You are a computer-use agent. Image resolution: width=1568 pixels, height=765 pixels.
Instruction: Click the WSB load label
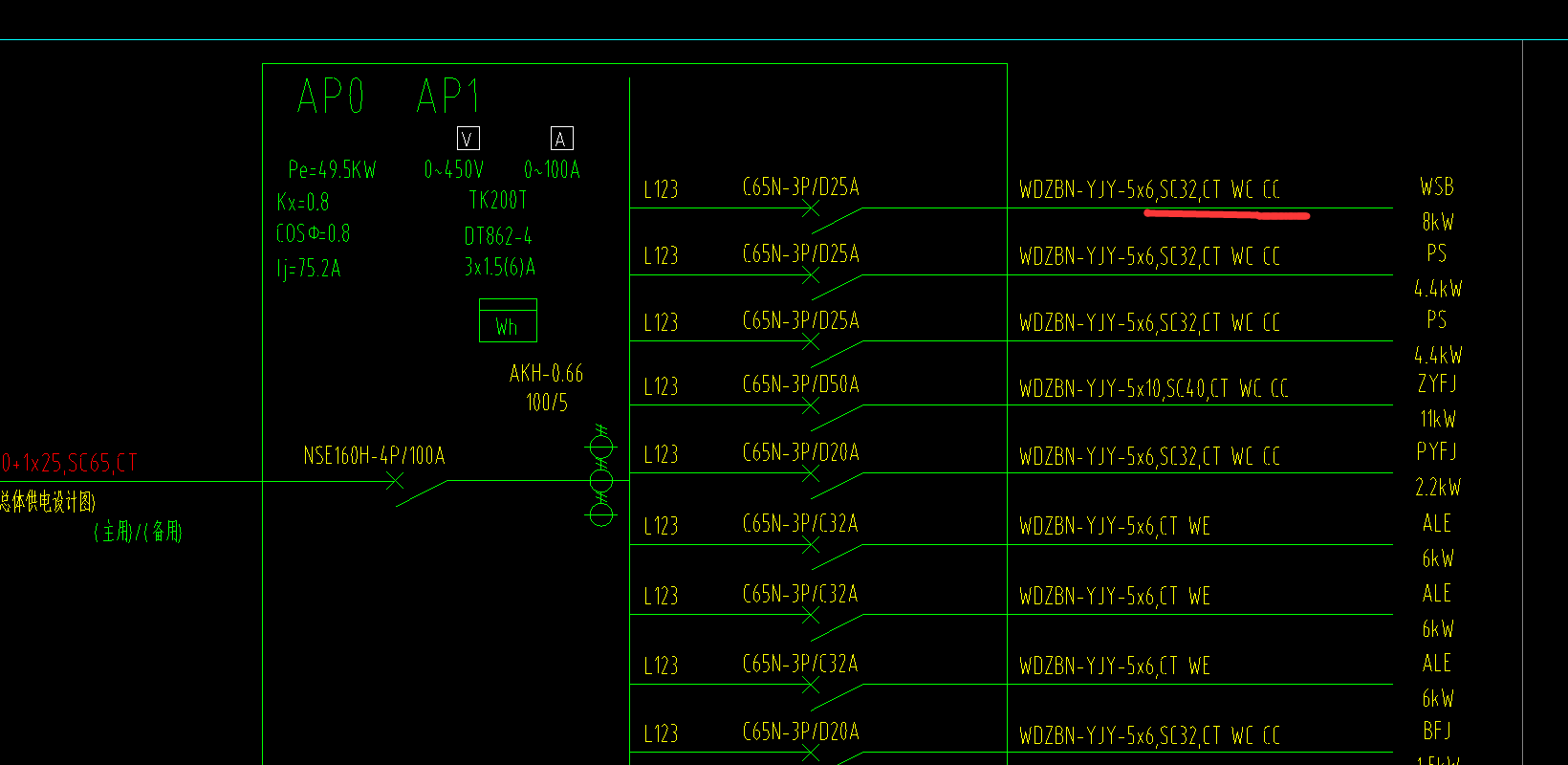coord(1437,186)
